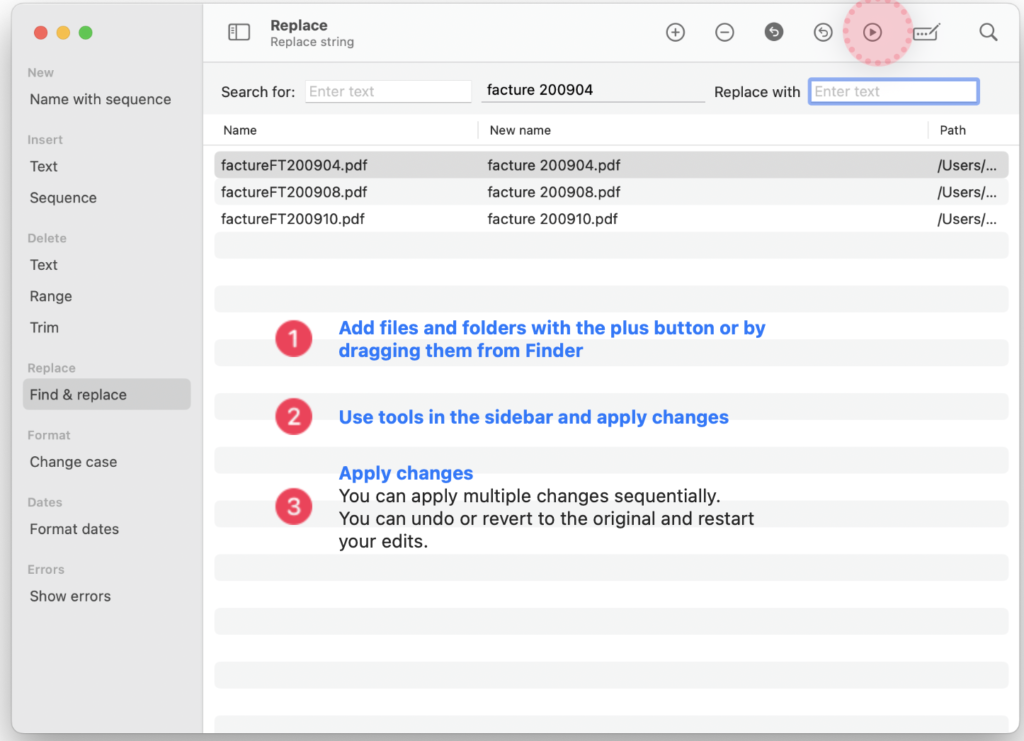Screen dimensions: 1024x741
Task: Select Text under Delete section
Action: point(44,265)
